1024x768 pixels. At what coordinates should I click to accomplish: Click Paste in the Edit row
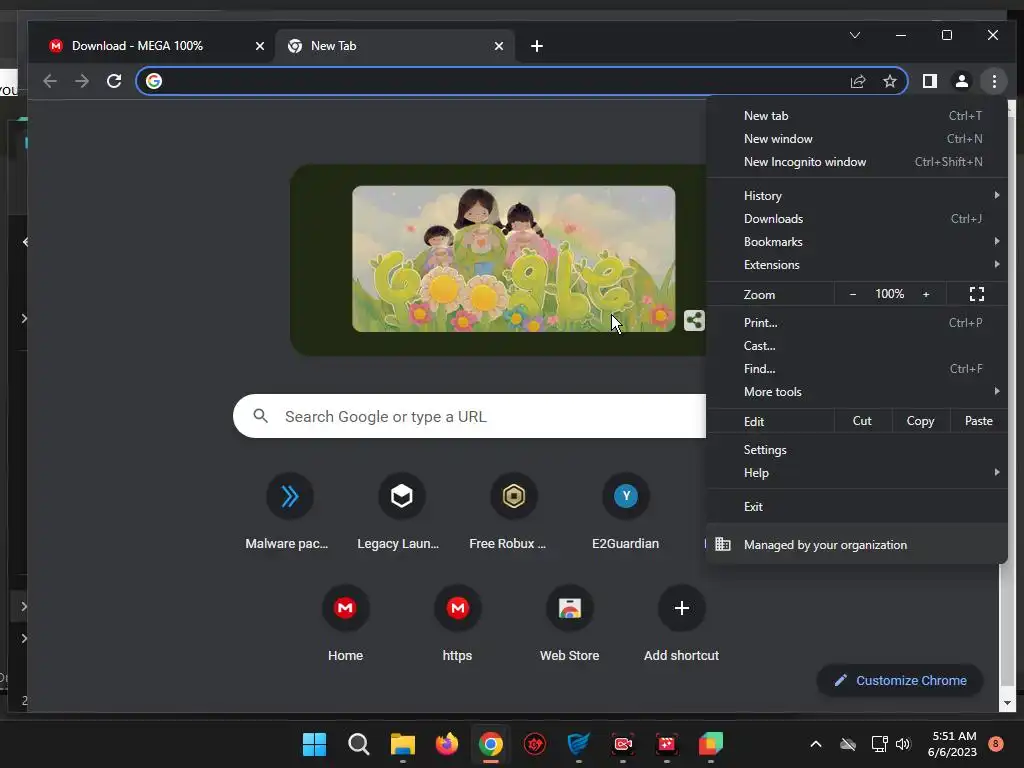click(x=978, y=421)
